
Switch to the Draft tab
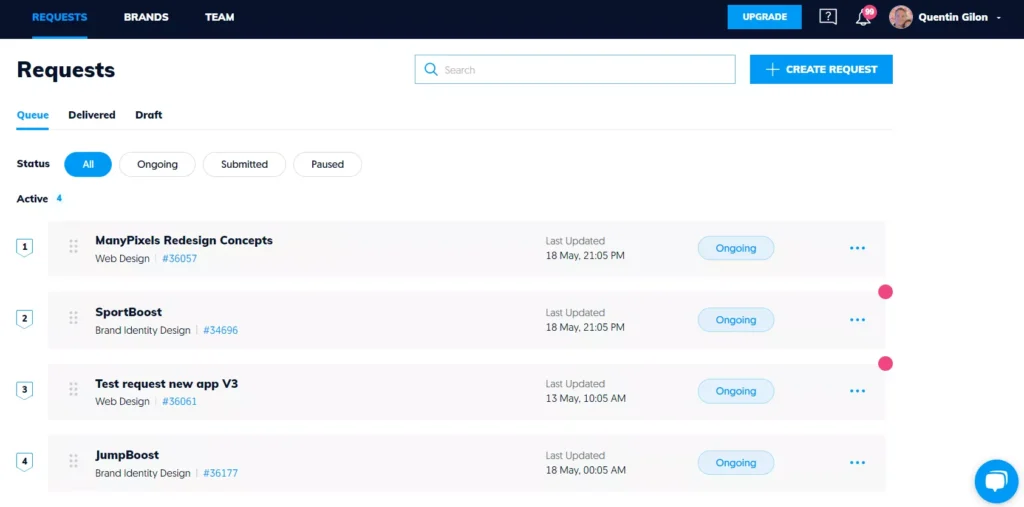[149, 115]
